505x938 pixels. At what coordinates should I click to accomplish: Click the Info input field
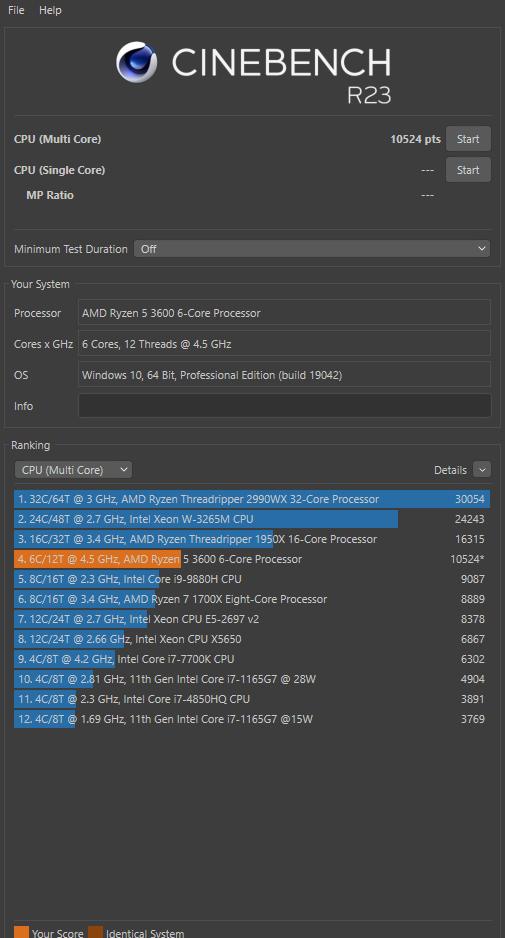285,406
